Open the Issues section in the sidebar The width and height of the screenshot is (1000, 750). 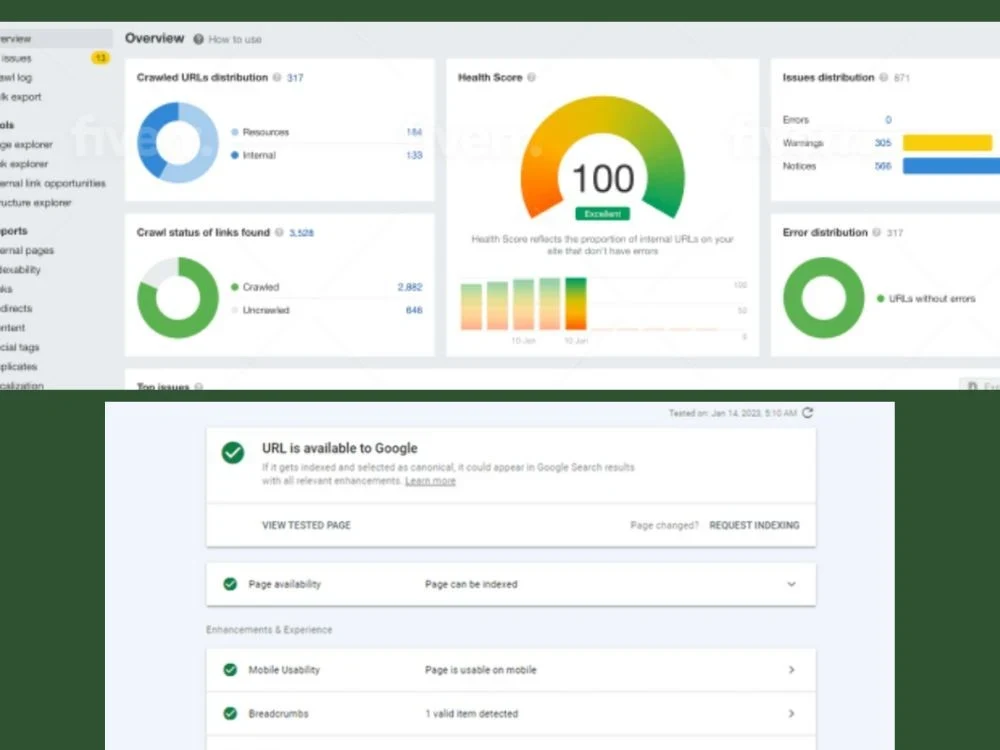(x=16, y=58)
